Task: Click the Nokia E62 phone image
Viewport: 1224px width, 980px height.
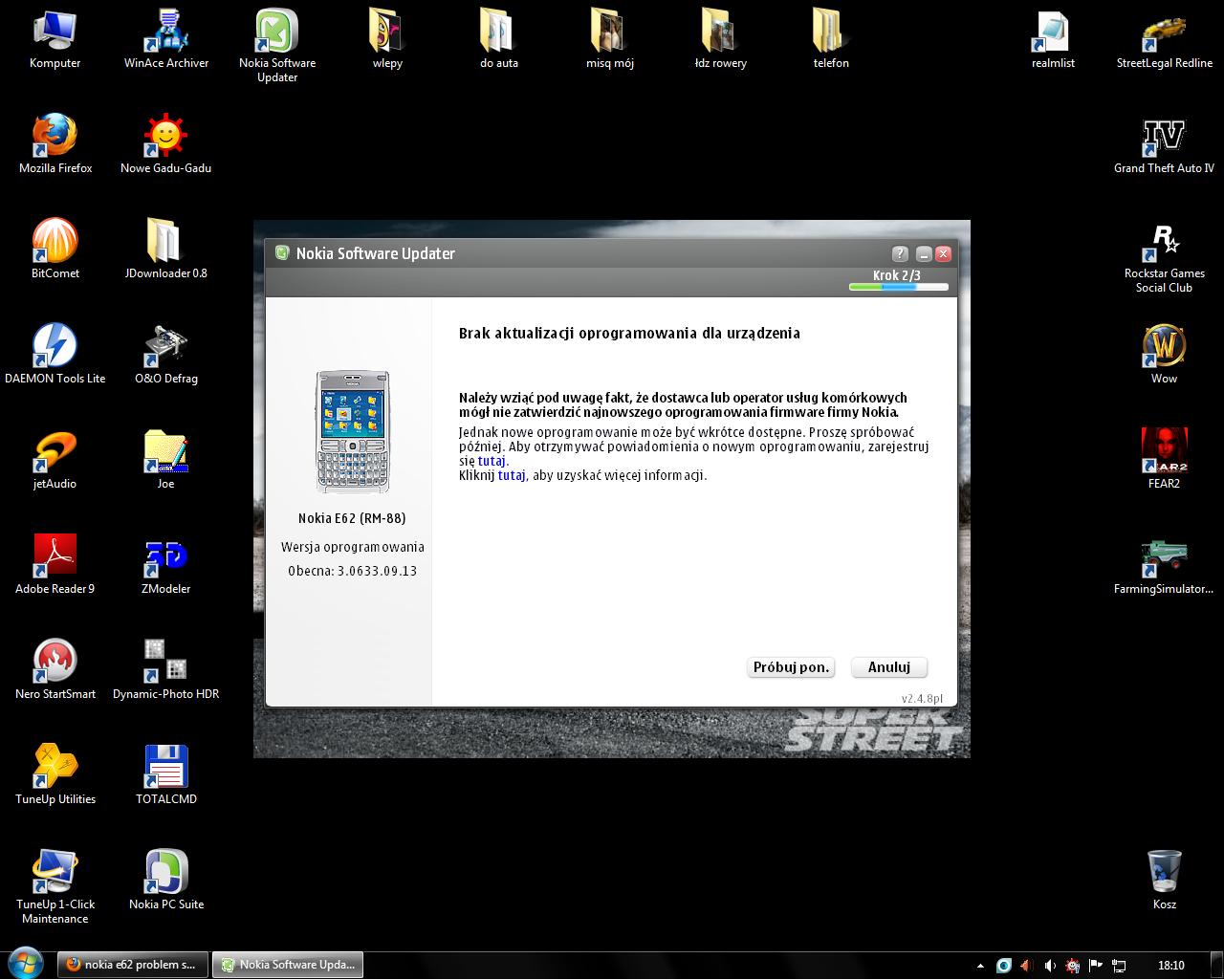Action: [x=353, y=431]
